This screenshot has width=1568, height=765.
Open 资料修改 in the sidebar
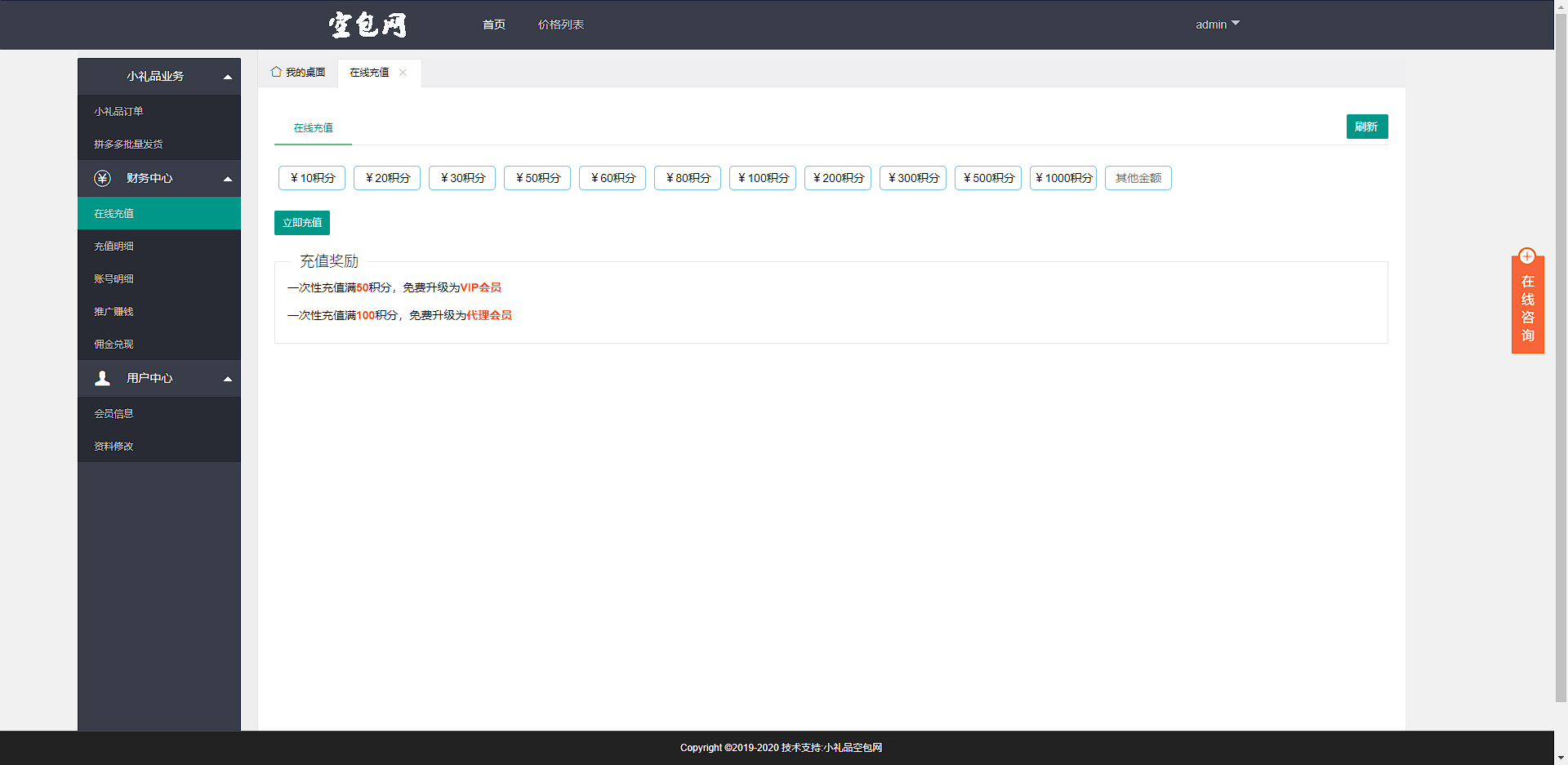pyautogui.click(x=159, y=446)
